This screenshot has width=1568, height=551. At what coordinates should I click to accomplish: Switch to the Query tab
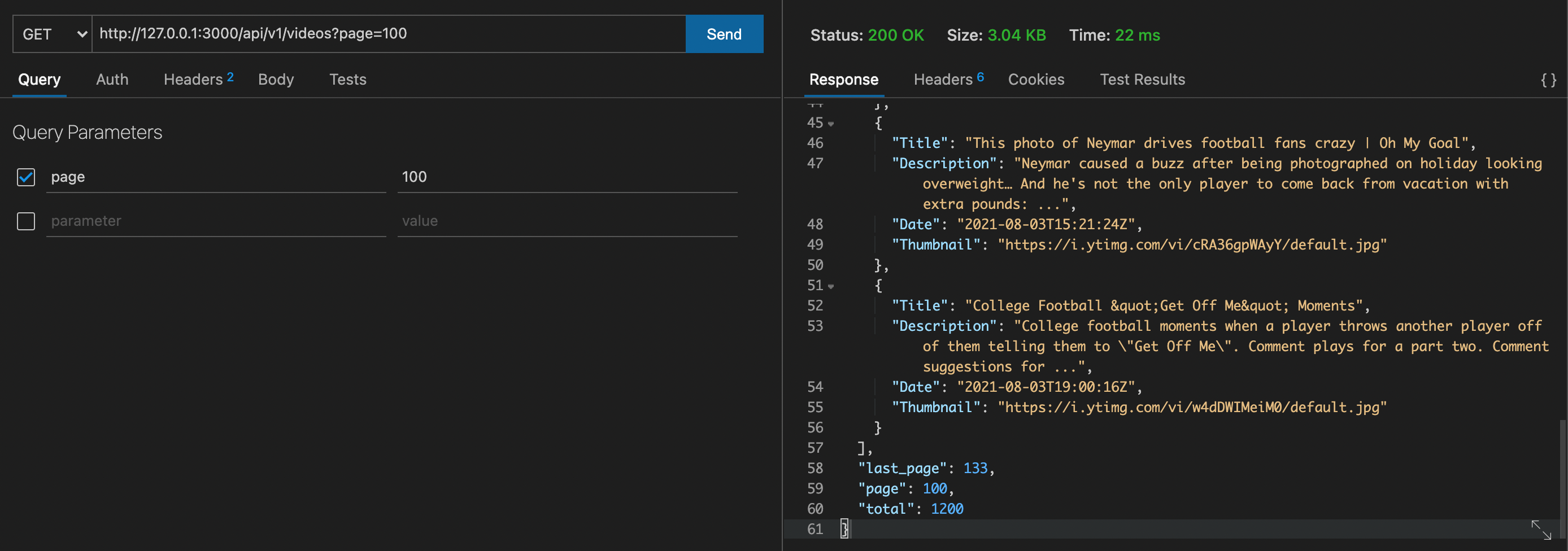pyautogui.click(x=40, y=80)
